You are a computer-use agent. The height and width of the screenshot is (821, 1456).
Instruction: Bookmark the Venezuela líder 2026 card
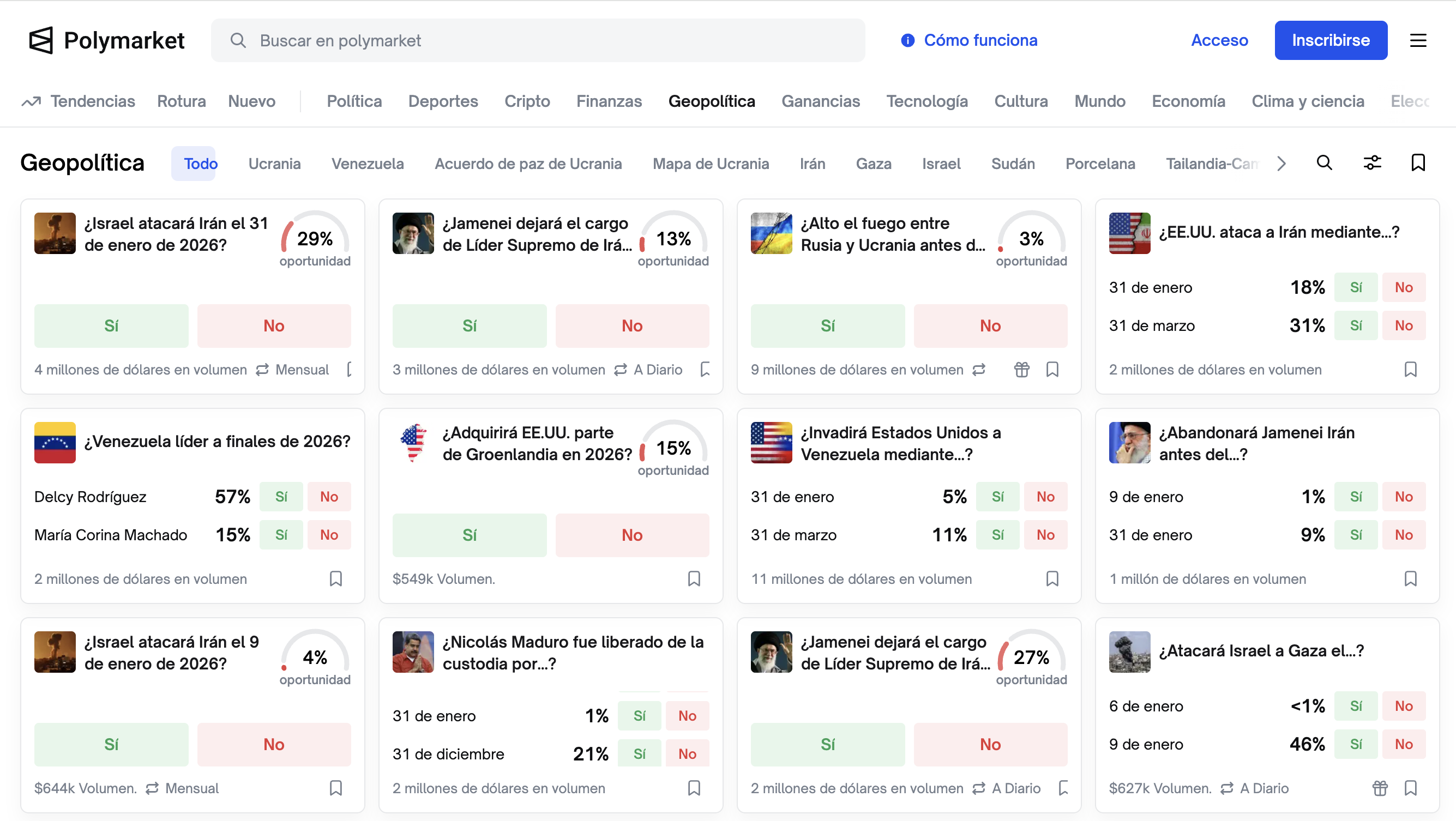(x=336, y=578)
